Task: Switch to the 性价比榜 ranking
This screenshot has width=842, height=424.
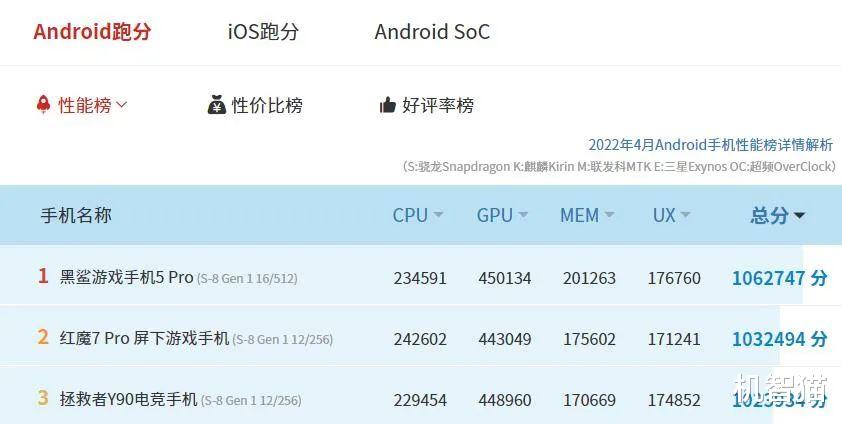Action: pos(267,105)
